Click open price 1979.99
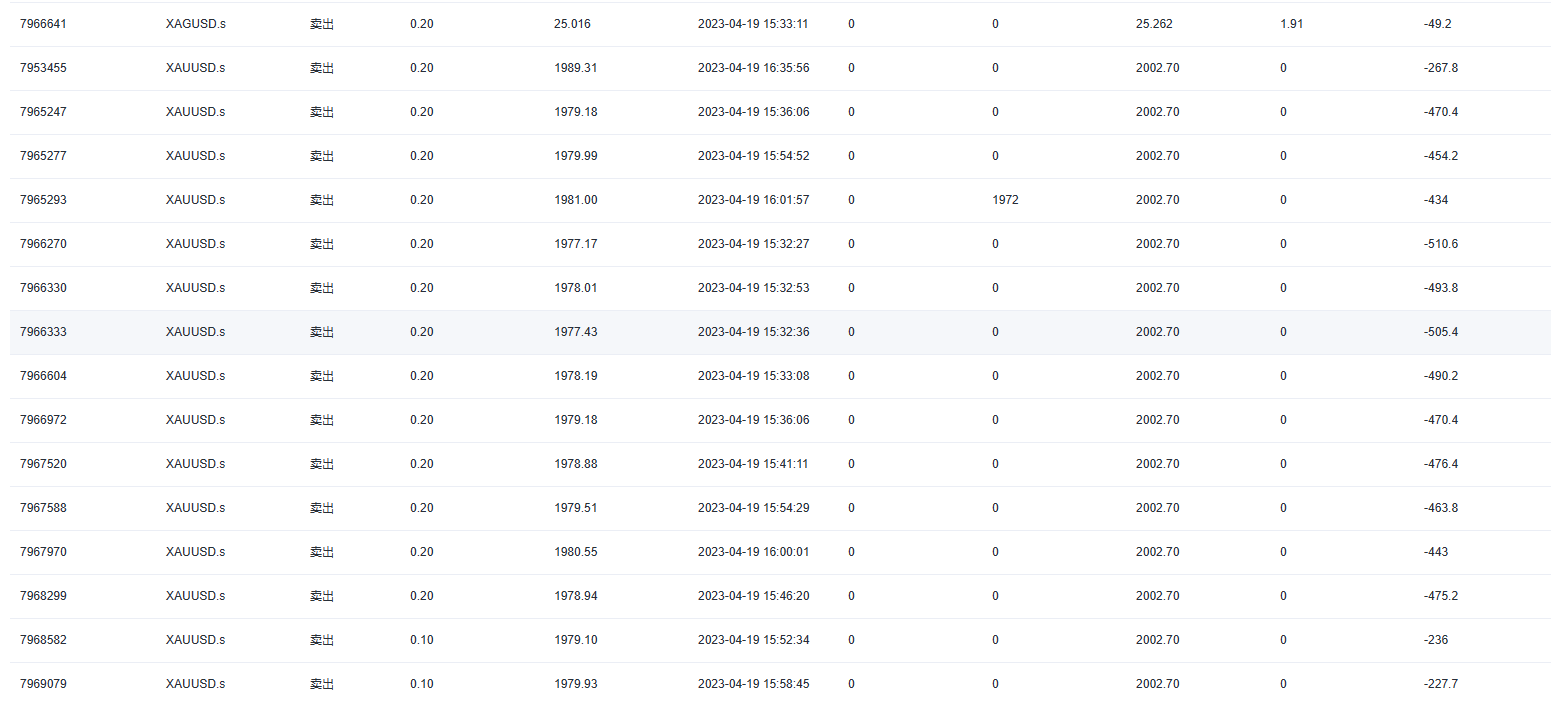The width and height of the screenshot is (1551, 703). [576, 156]
